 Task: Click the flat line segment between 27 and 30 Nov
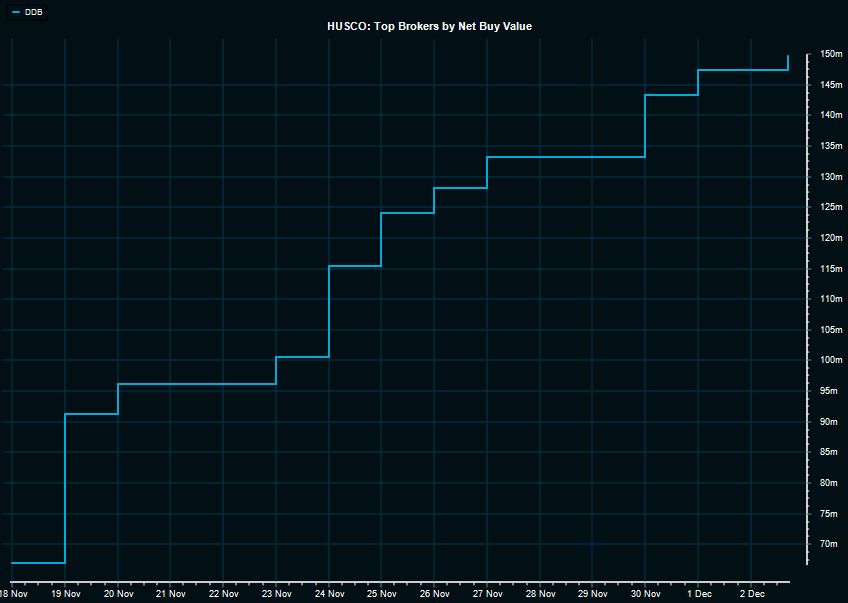click(x=566, y=157)
